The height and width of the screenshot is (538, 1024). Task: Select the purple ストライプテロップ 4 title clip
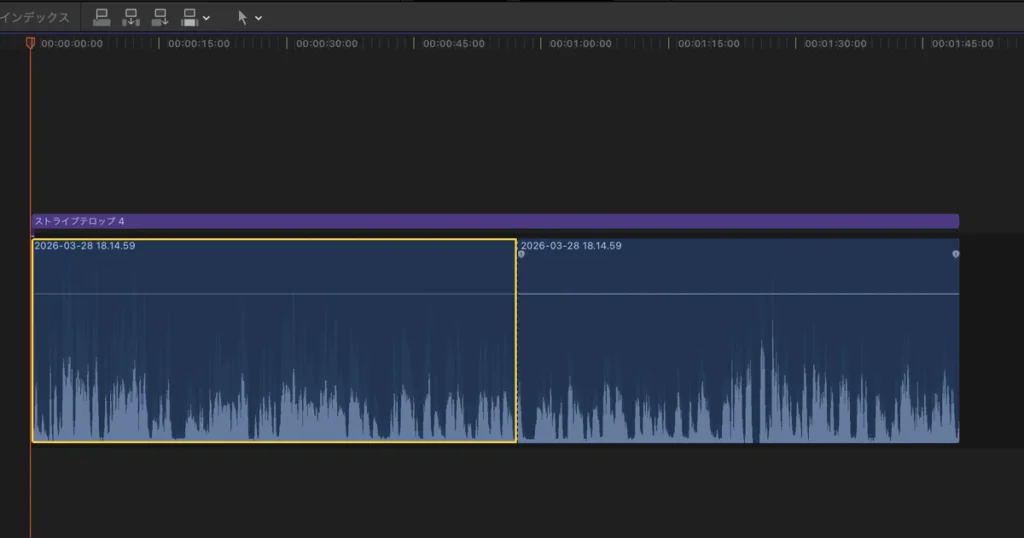(x=495, y=221)
